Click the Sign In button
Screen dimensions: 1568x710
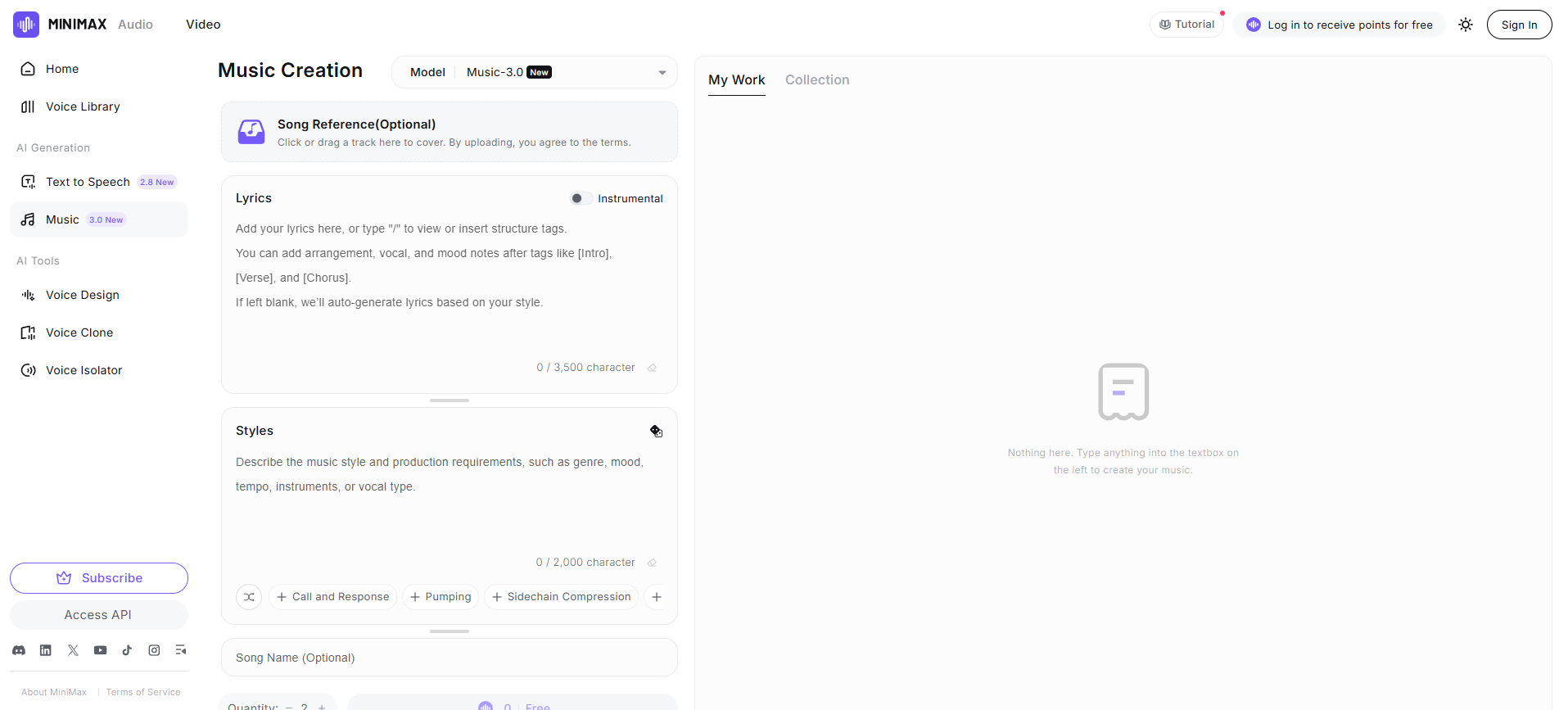point(1519,25)
